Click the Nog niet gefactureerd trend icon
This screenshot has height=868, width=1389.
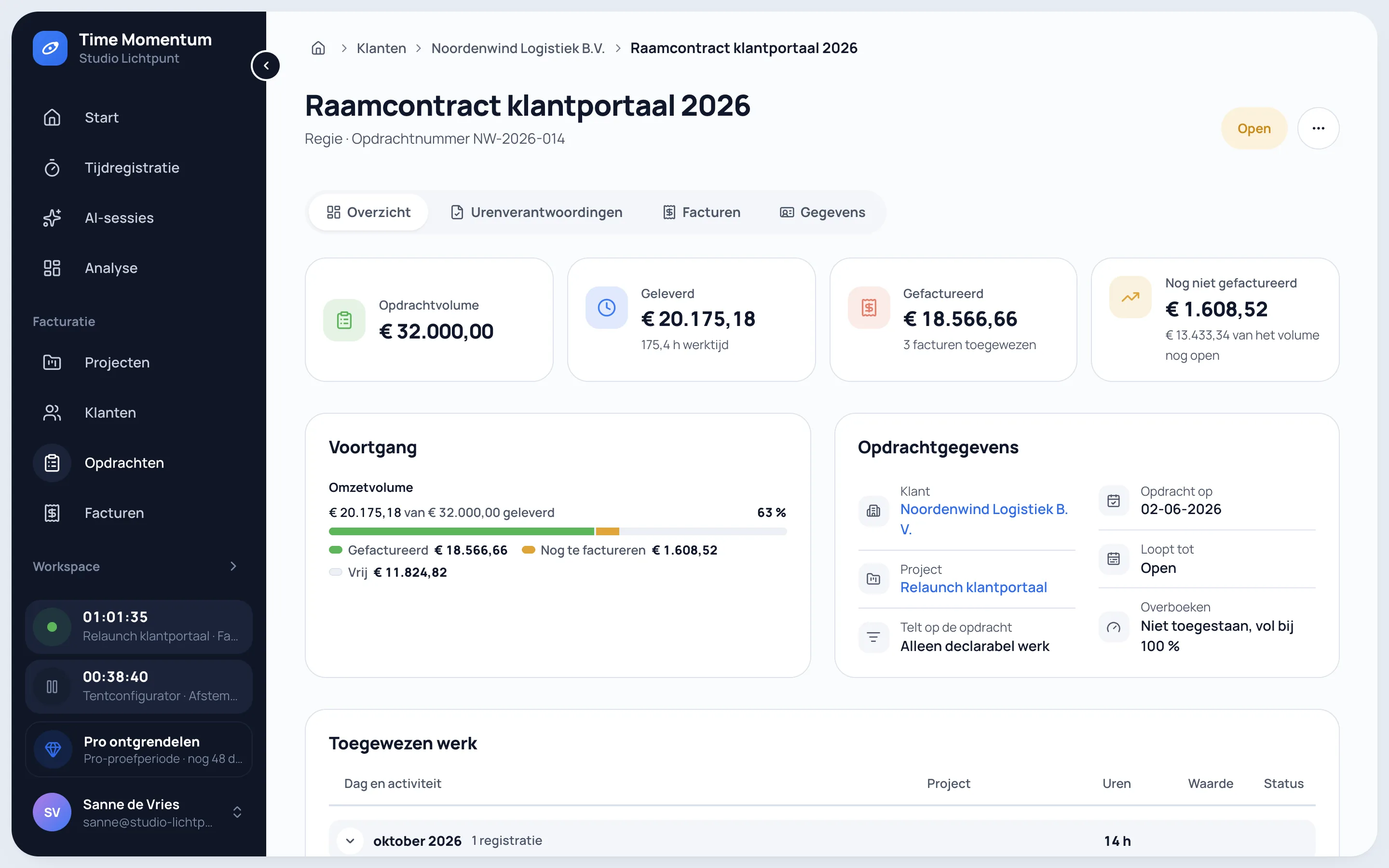(x=1130, y=298)
